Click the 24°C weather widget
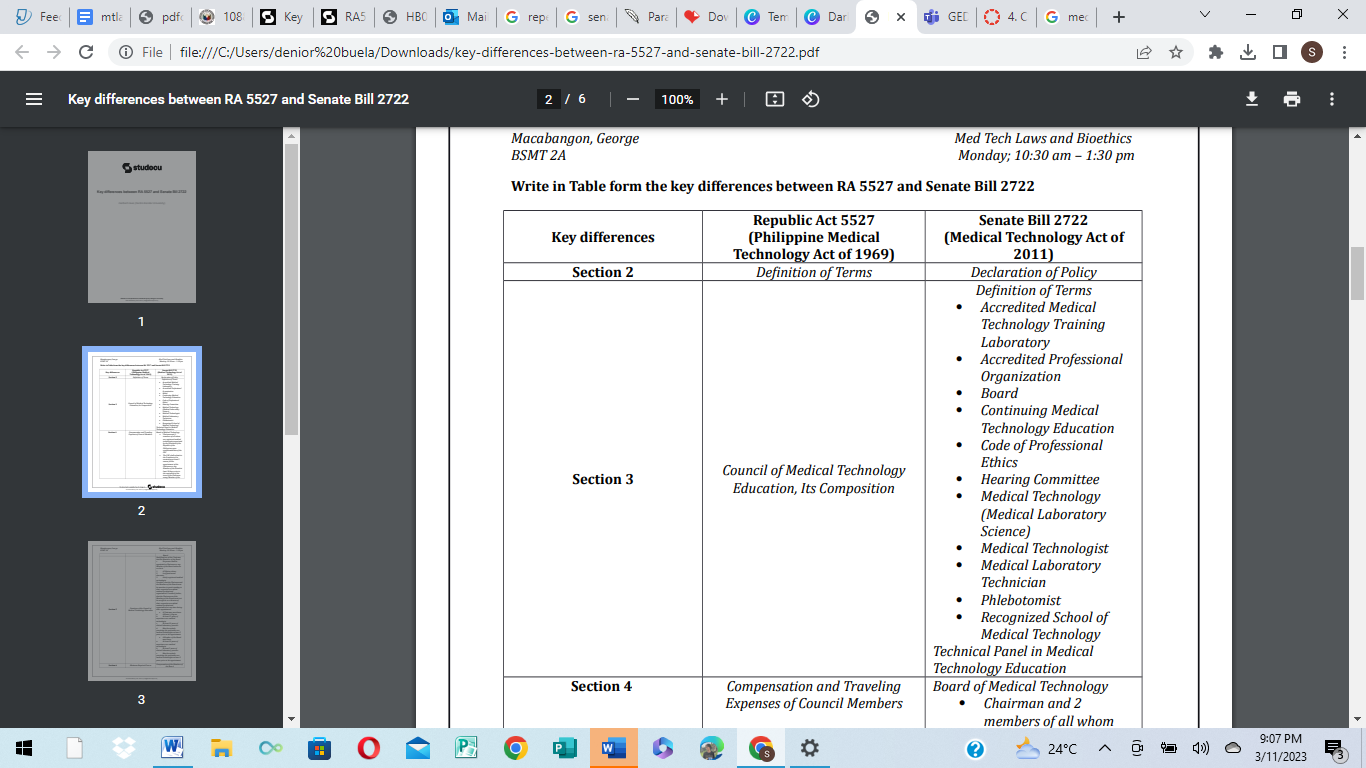The height and width of the screenshot is (768, 1366). pos(1045,748)
